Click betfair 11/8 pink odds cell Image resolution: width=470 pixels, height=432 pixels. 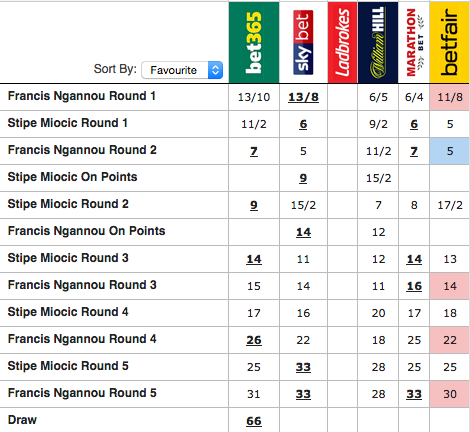pyautogui.click(x=449, y=97)
